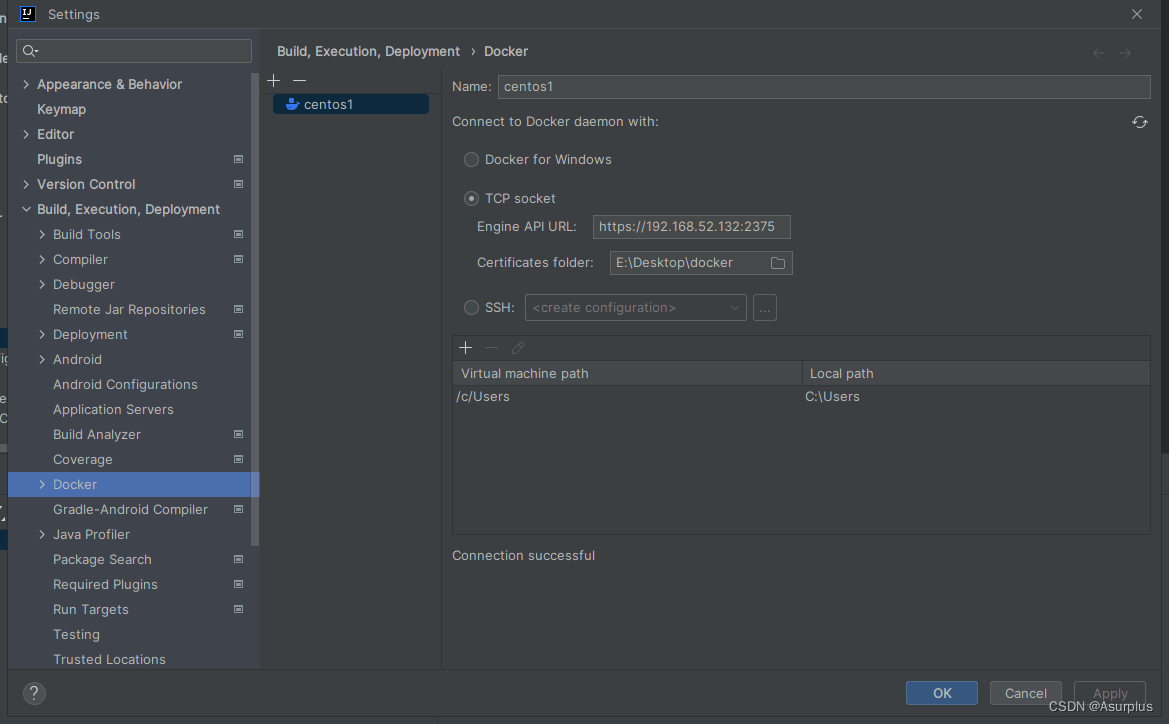Navigate forward with the right arrow icon
Viewport: 1169px width, 724px height.
tap(1125, 52)
